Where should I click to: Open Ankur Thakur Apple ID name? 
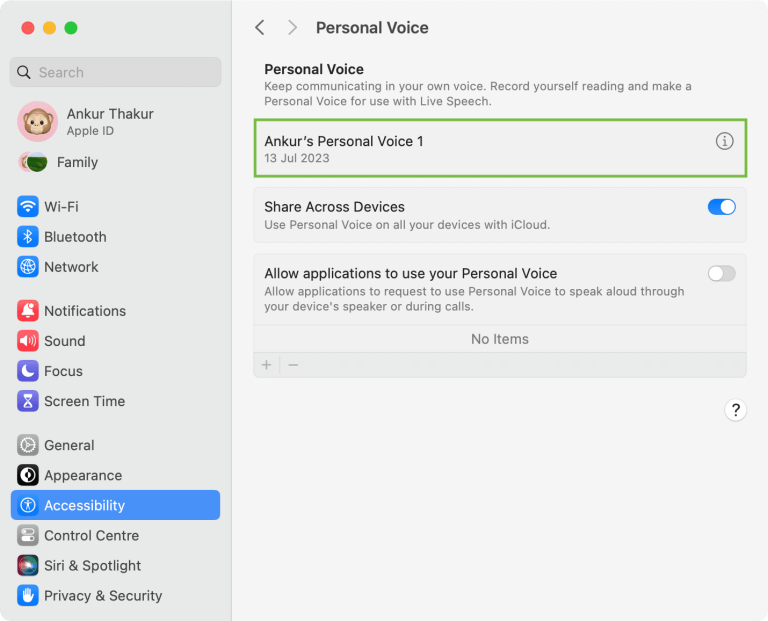point(110,114)
